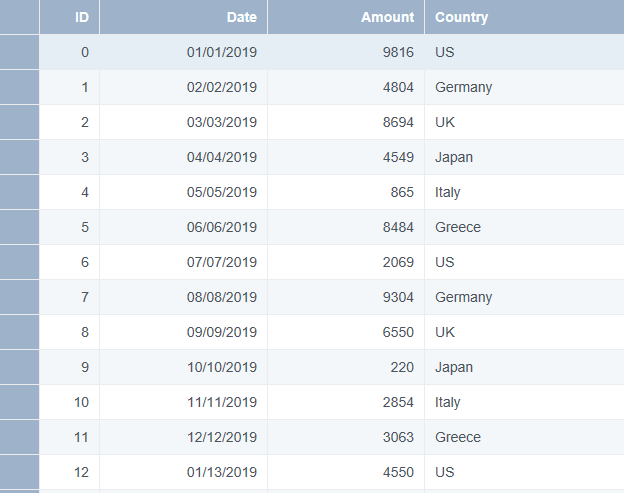The height and width of the screenshot is (493, 624).
Task: Select amount cell 9304
Action: pos(346,297)
